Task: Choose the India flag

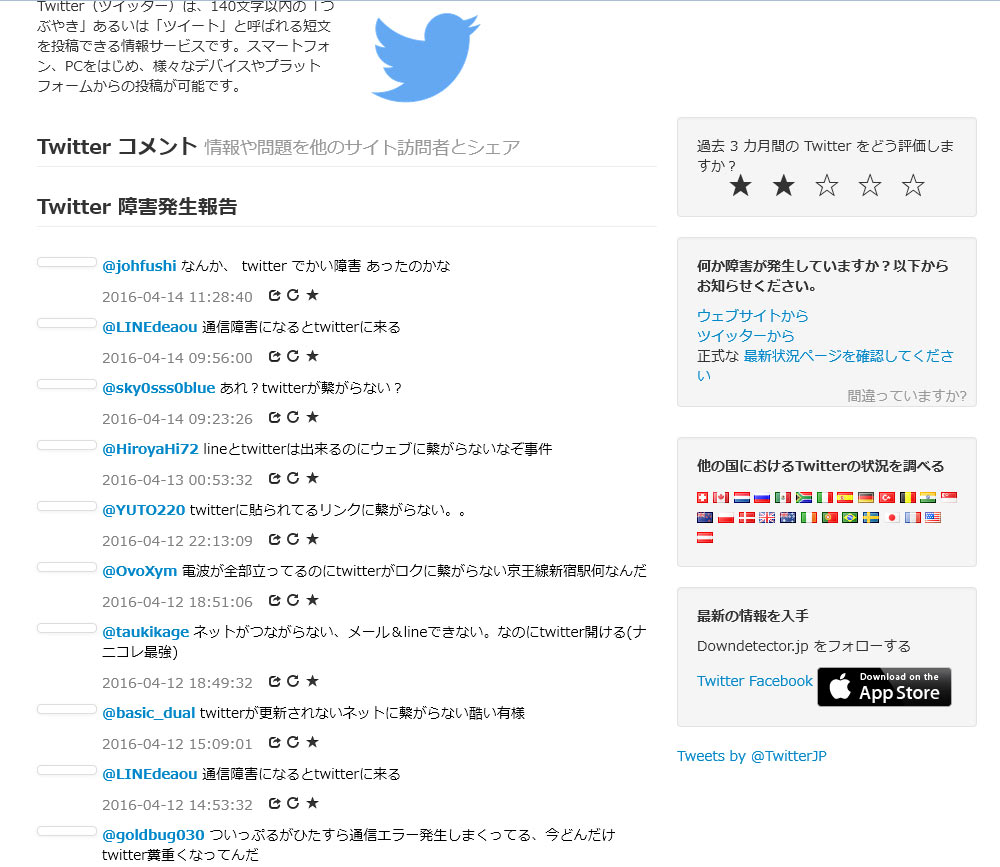Action: 928,498
